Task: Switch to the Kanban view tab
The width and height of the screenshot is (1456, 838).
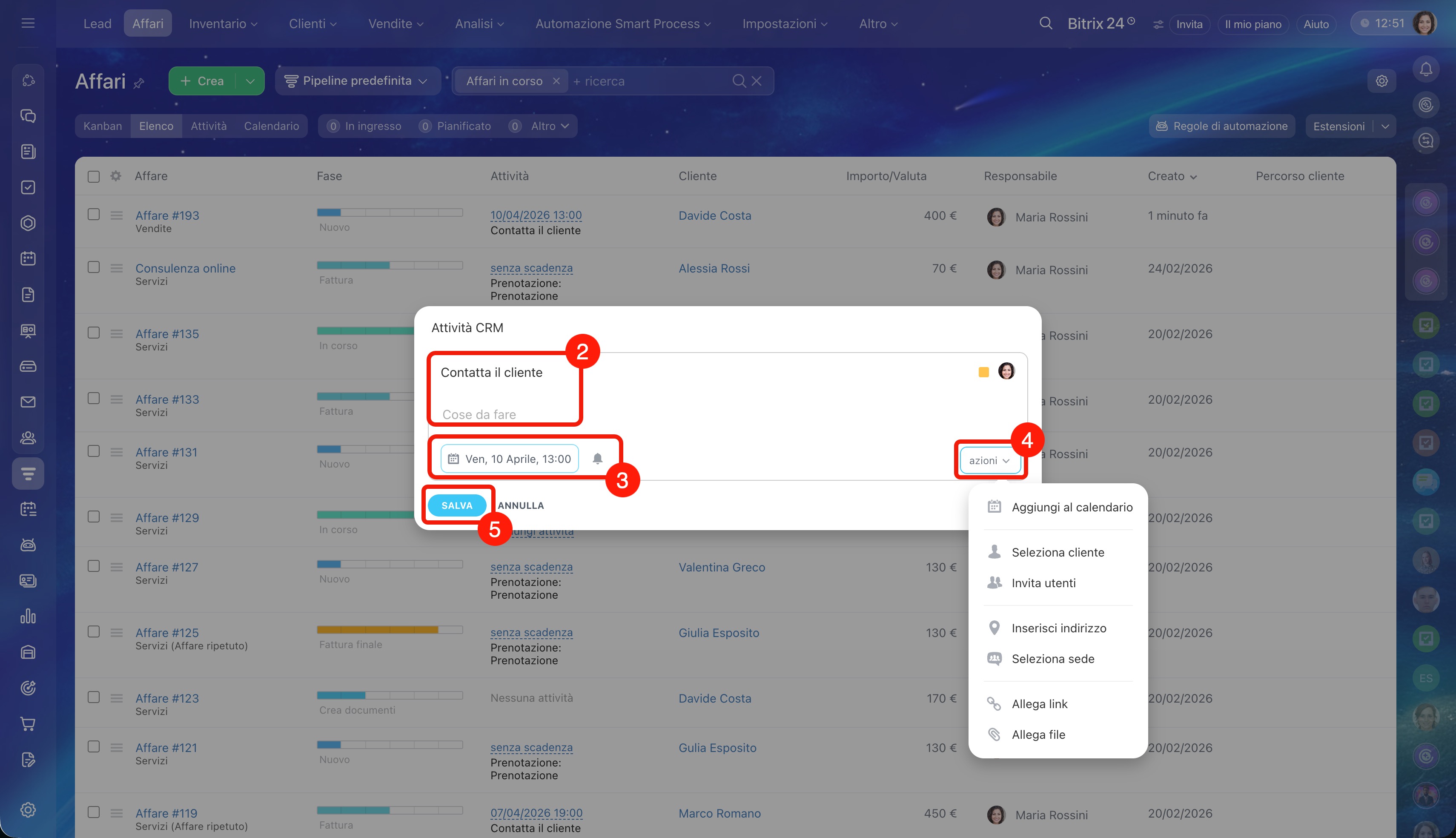Action: pyautogui.click(x=103, y=126)
